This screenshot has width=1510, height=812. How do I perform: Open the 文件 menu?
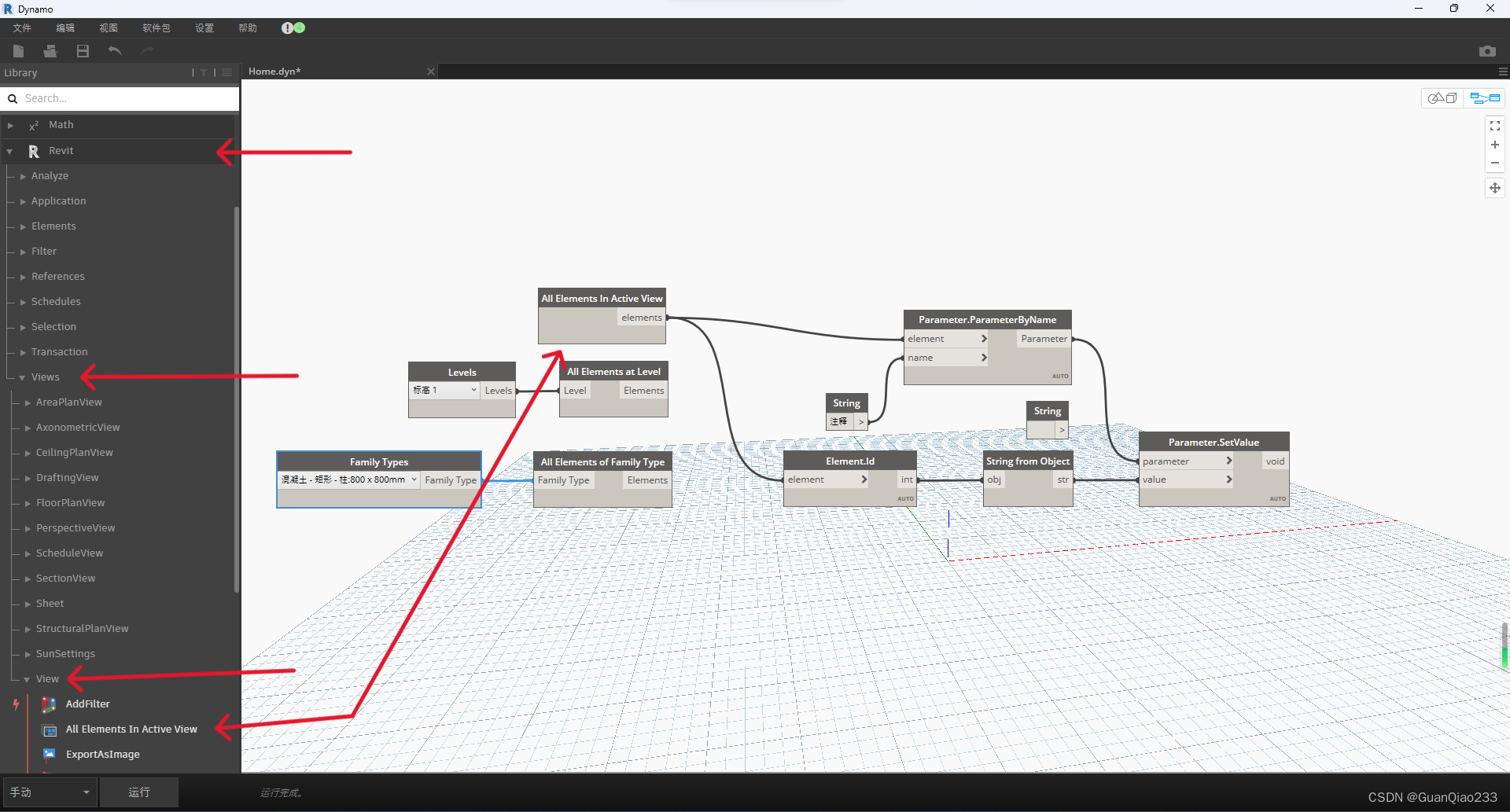21,28
